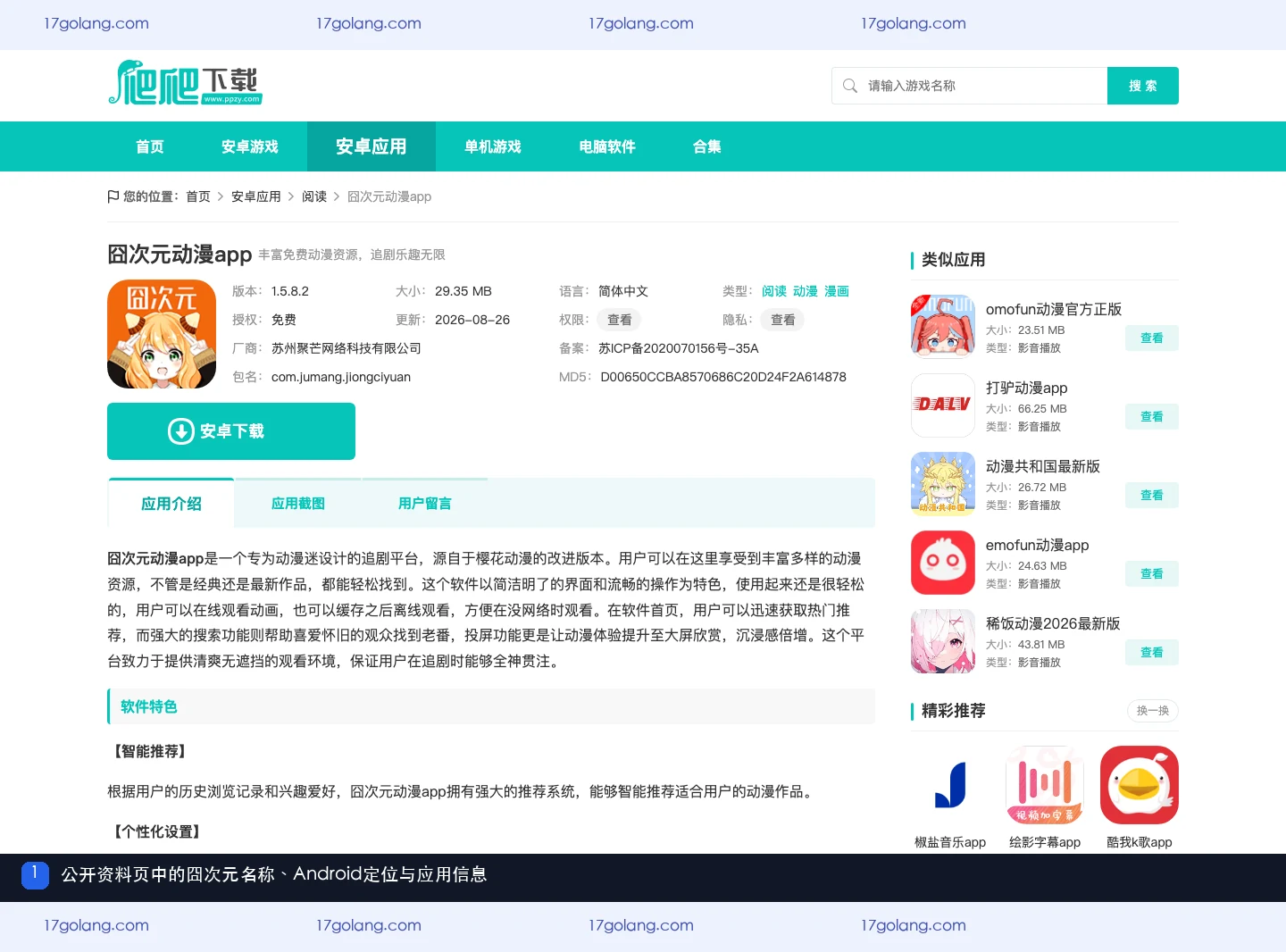Screen dimensions: 1286x952
Task: Go to 首页 in breadcrumb
Action: [x=198, y=196]
